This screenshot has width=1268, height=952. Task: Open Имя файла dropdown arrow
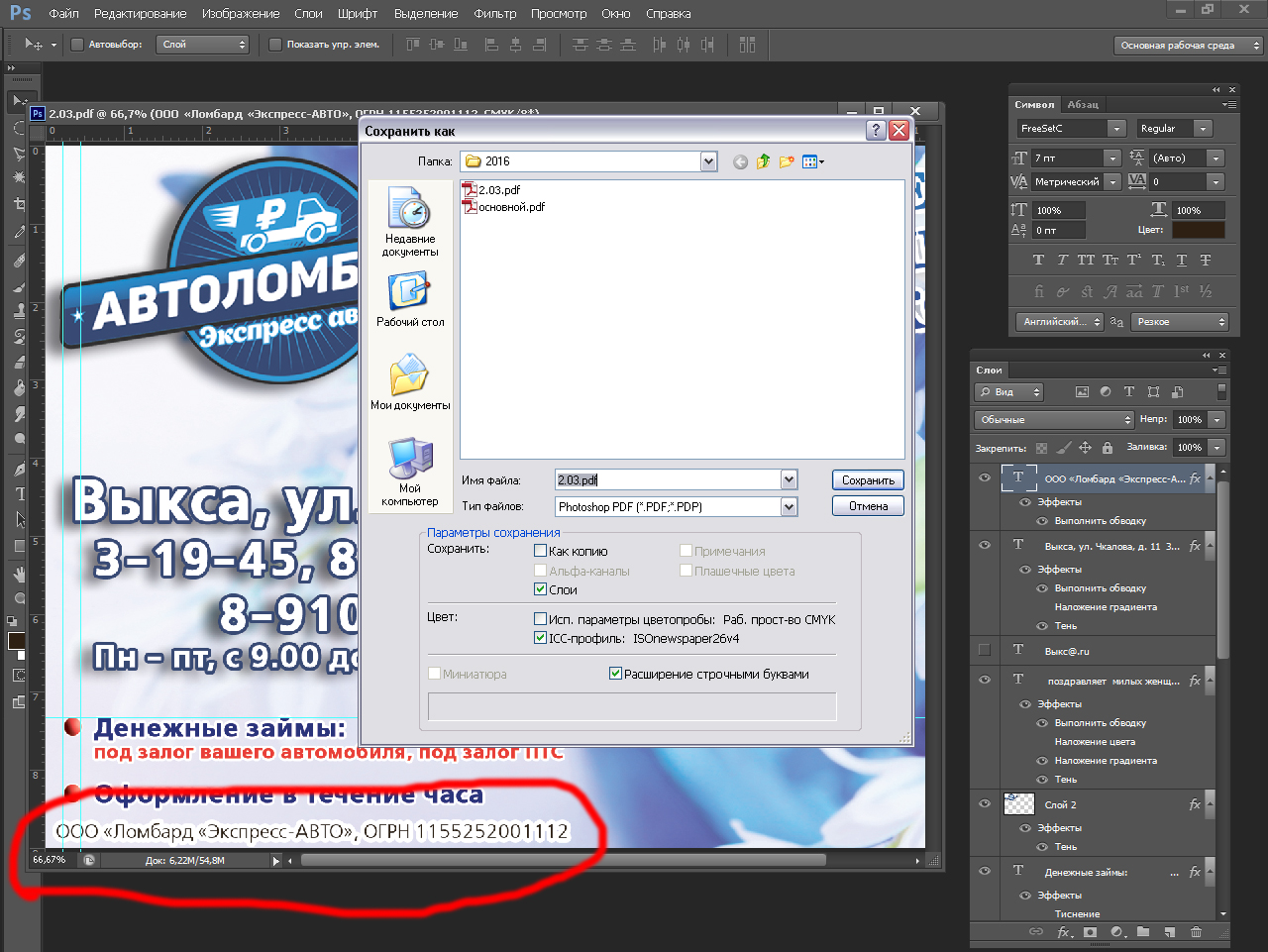pos(789,479)
